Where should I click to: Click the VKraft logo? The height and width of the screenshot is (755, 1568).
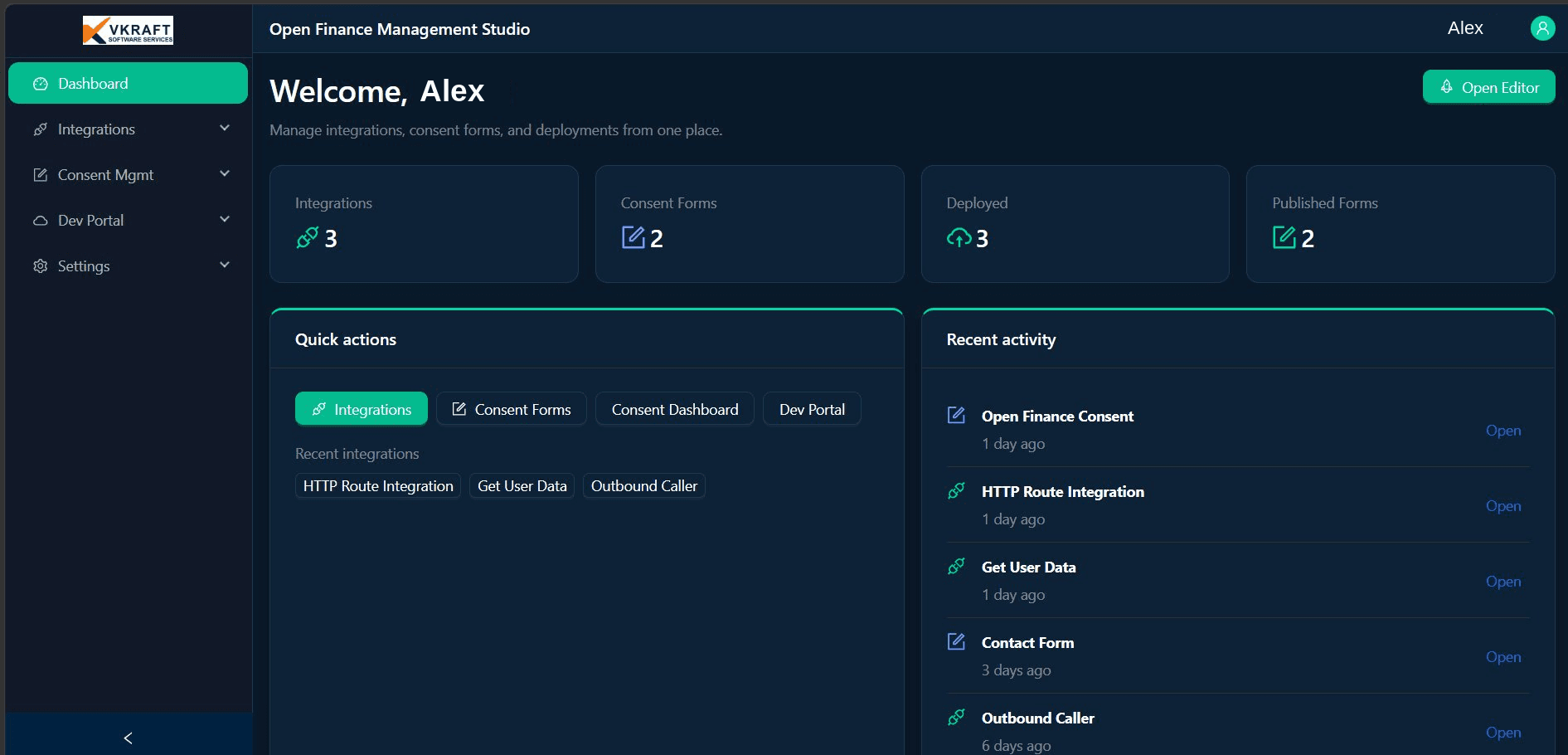[x=128, y=30]
